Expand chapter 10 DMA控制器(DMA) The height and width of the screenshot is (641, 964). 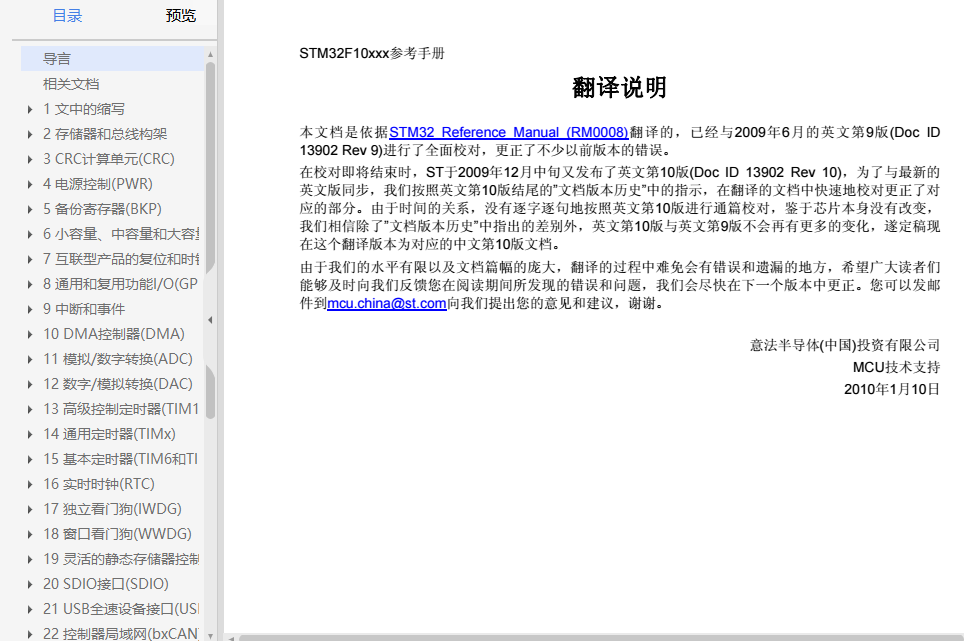[30, 334]
